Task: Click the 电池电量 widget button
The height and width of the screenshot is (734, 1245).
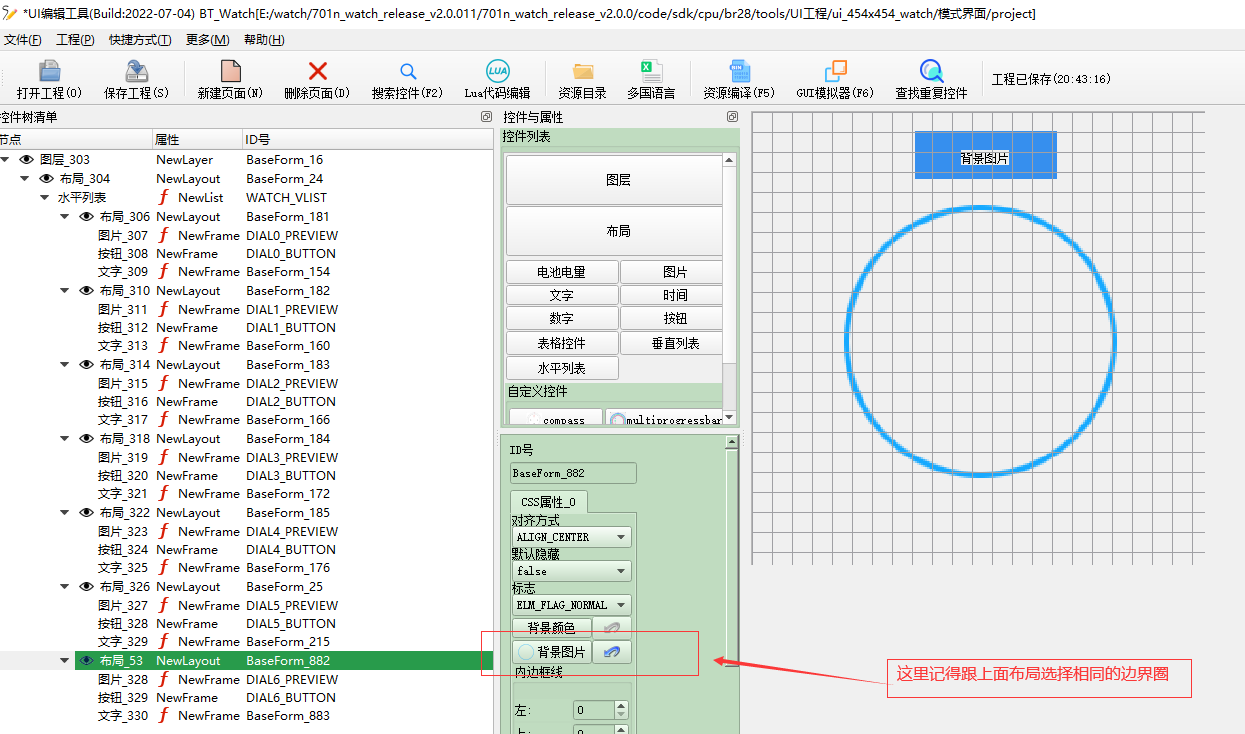Action: point(562,272)
